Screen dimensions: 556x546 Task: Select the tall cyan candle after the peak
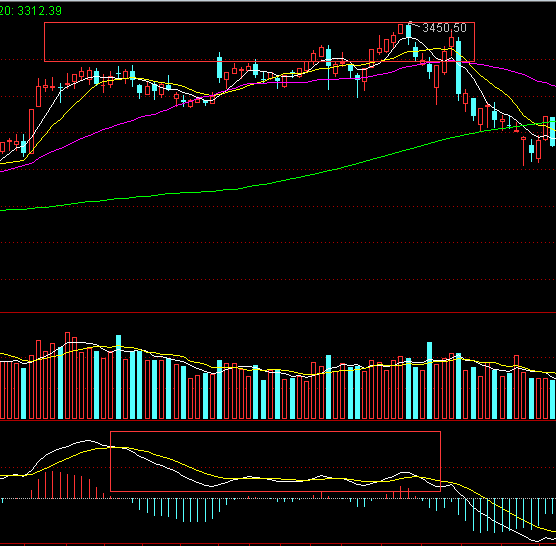[x=458, y=67]
